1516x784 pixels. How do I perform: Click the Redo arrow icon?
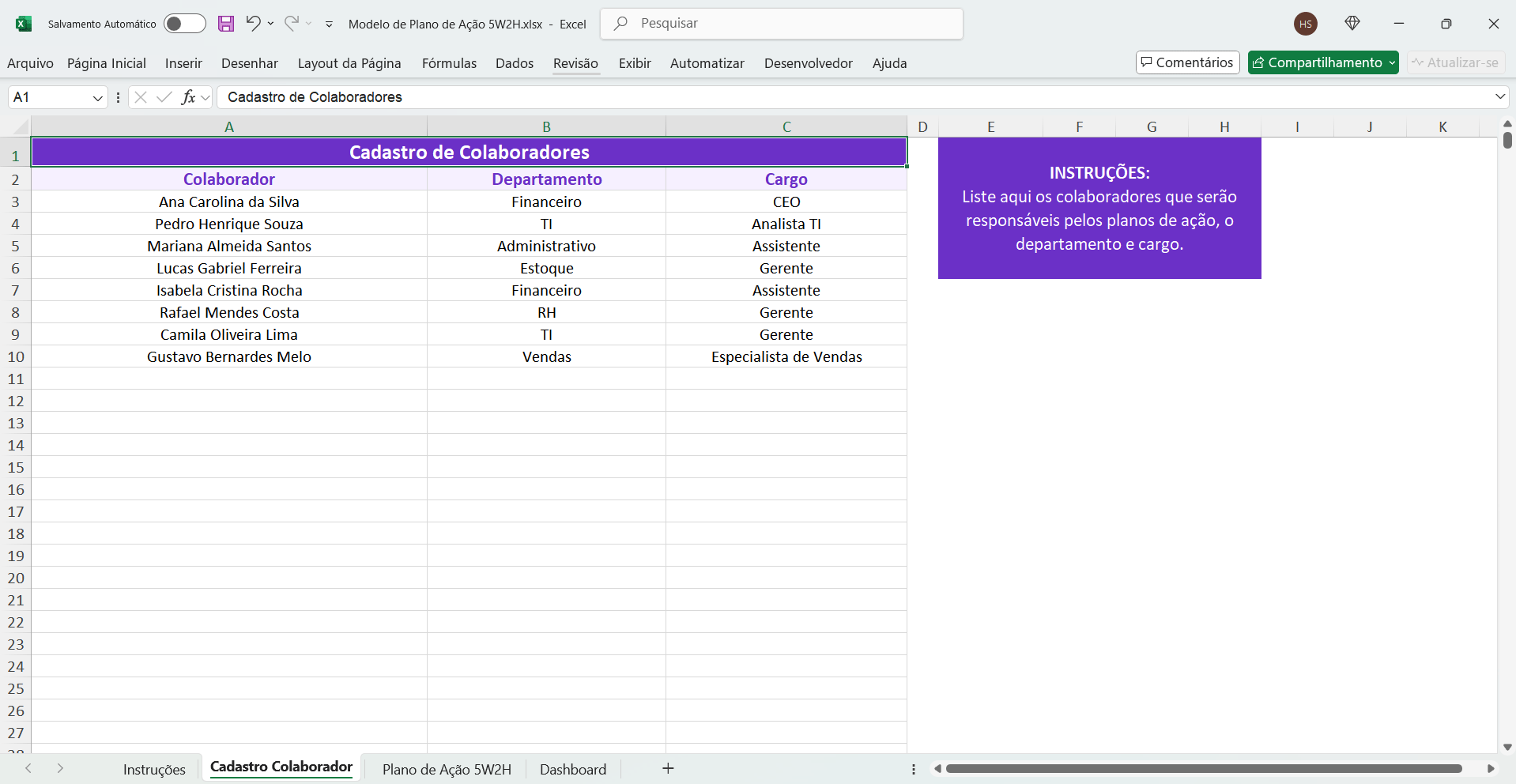click(x=292, y=24)
